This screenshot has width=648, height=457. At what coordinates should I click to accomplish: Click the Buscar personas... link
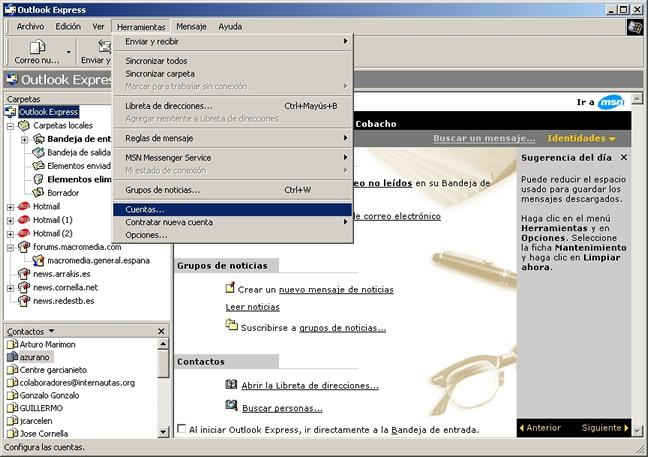[282, 408]
